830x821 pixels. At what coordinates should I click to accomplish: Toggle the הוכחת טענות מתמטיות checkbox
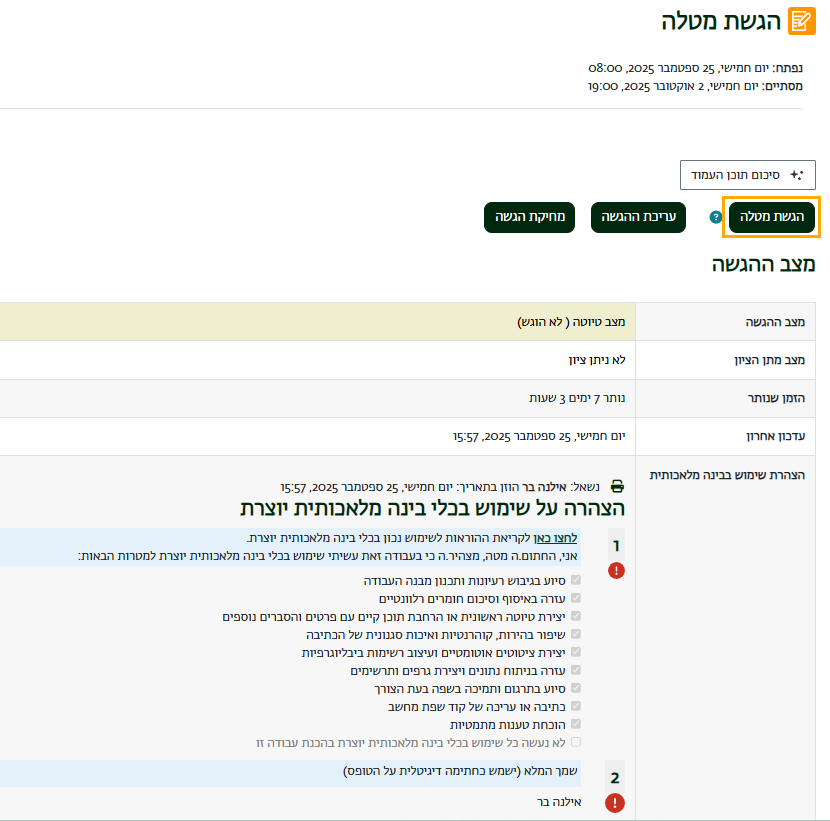[575, 724]
